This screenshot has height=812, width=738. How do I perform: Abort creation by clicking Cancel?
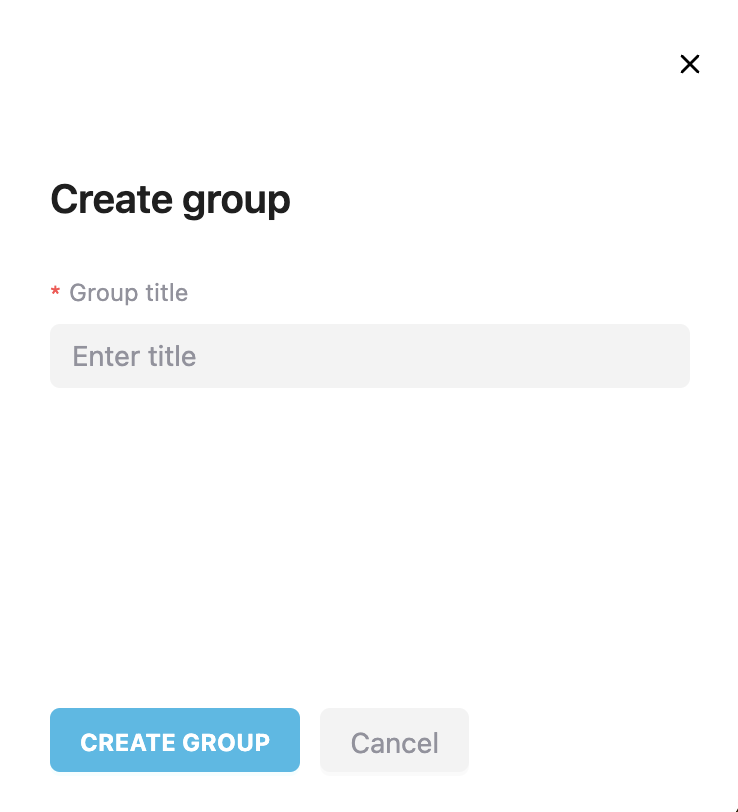click(x=394, y=742)
